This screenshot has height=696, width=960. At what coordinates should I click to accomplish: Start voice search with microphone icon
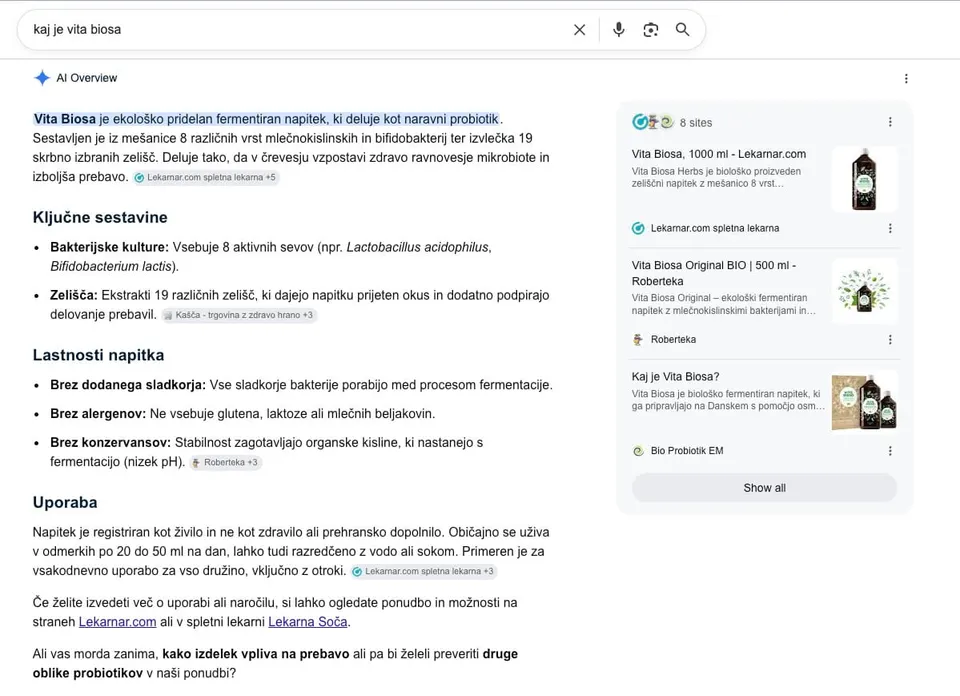click(618, 29)
